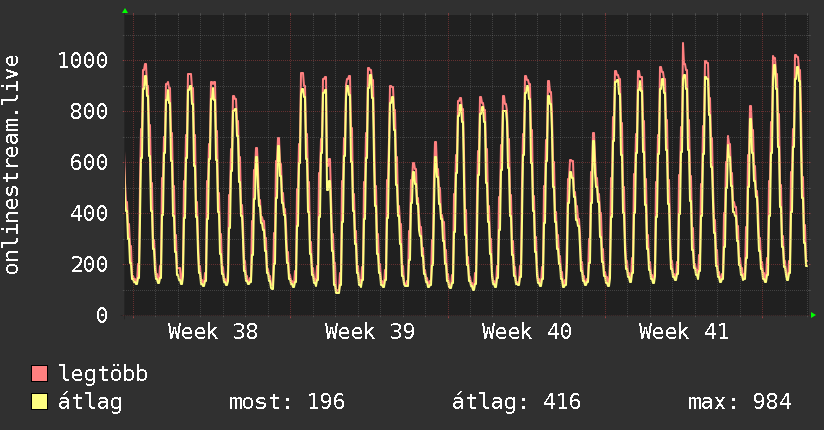Click the pink legtöbb legend swatch
This screenshot has height=430, width=824.
(x=39, y=373)
